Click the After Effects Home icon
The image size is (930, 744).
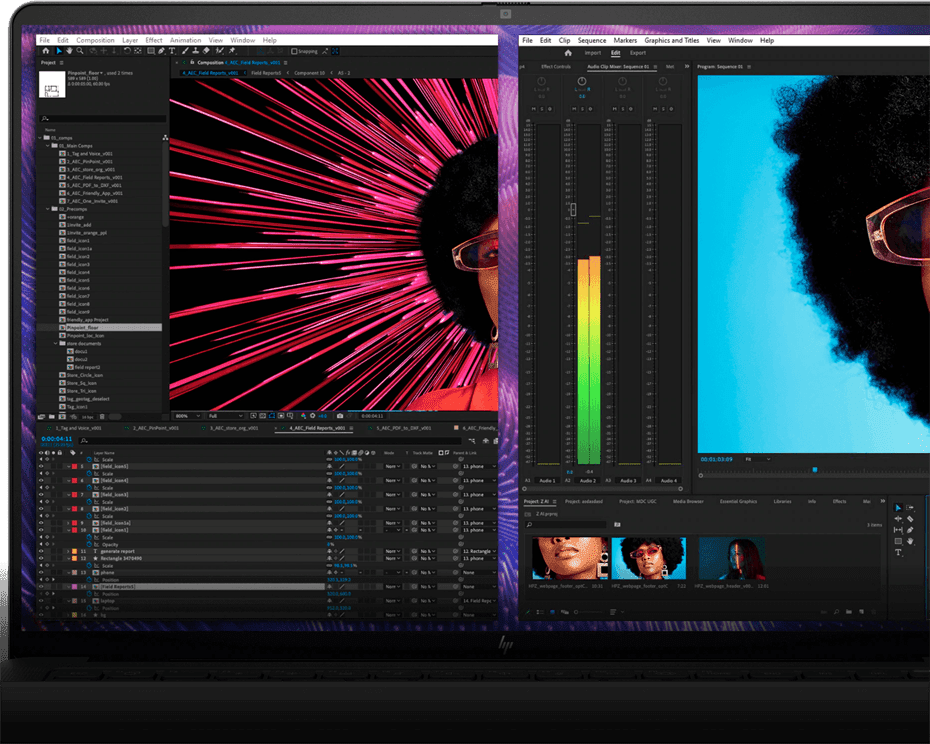click(46, 51)
